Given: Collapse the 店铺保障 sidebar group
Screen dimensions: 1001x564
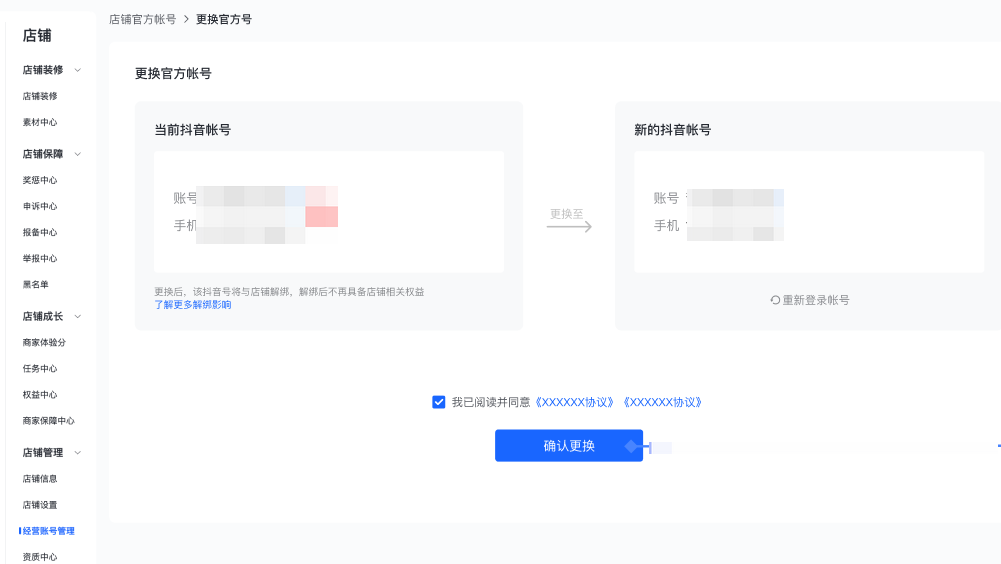Looking at the screenshot, I should tap(78, 154).
